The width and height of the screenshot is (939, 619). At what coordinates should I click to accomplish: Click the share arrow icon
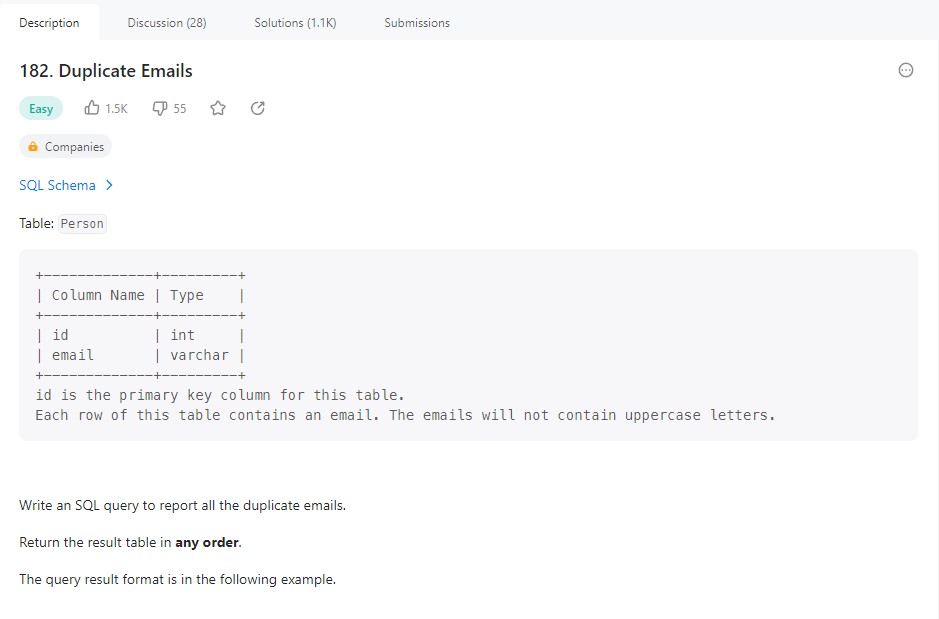(257, 108)
